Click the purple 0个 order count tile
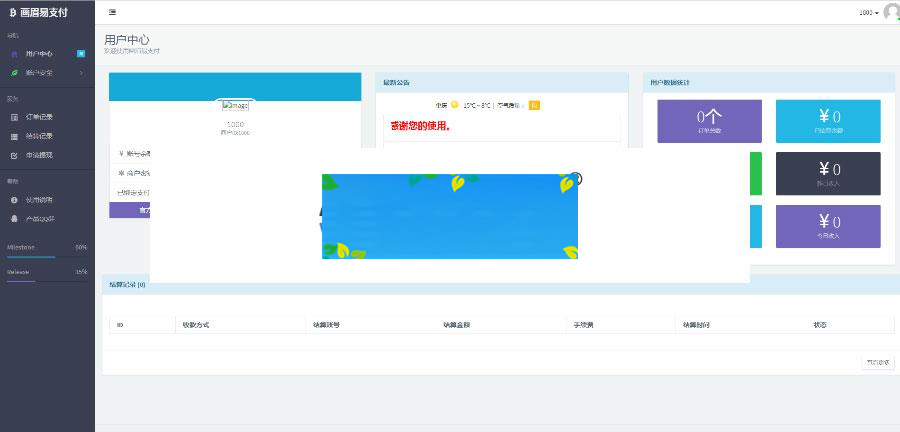Viewport: 900px width, 432px height. tap(709, 121)
